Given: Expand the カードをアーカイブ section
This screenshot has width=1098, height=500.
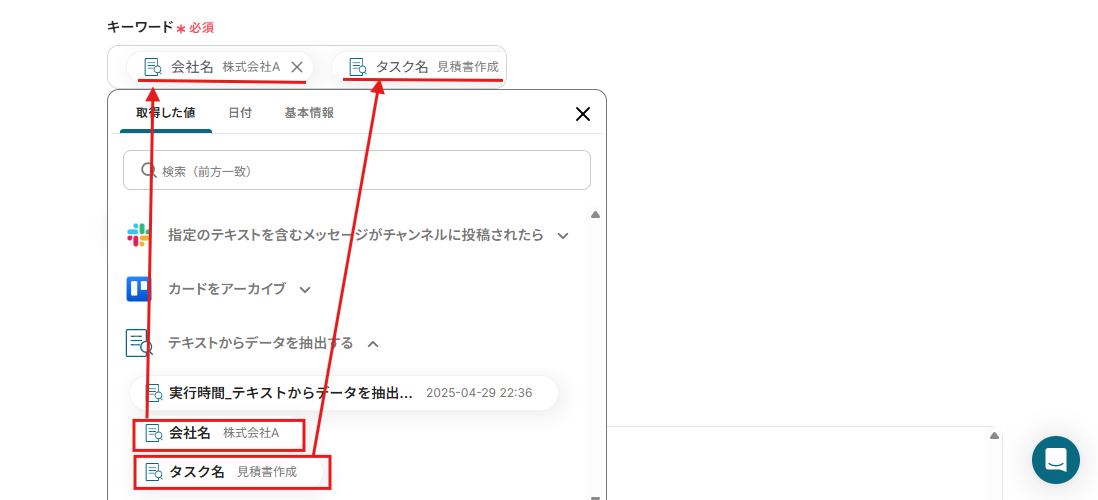Looking at the screenshot, I should tap(305, 289).
